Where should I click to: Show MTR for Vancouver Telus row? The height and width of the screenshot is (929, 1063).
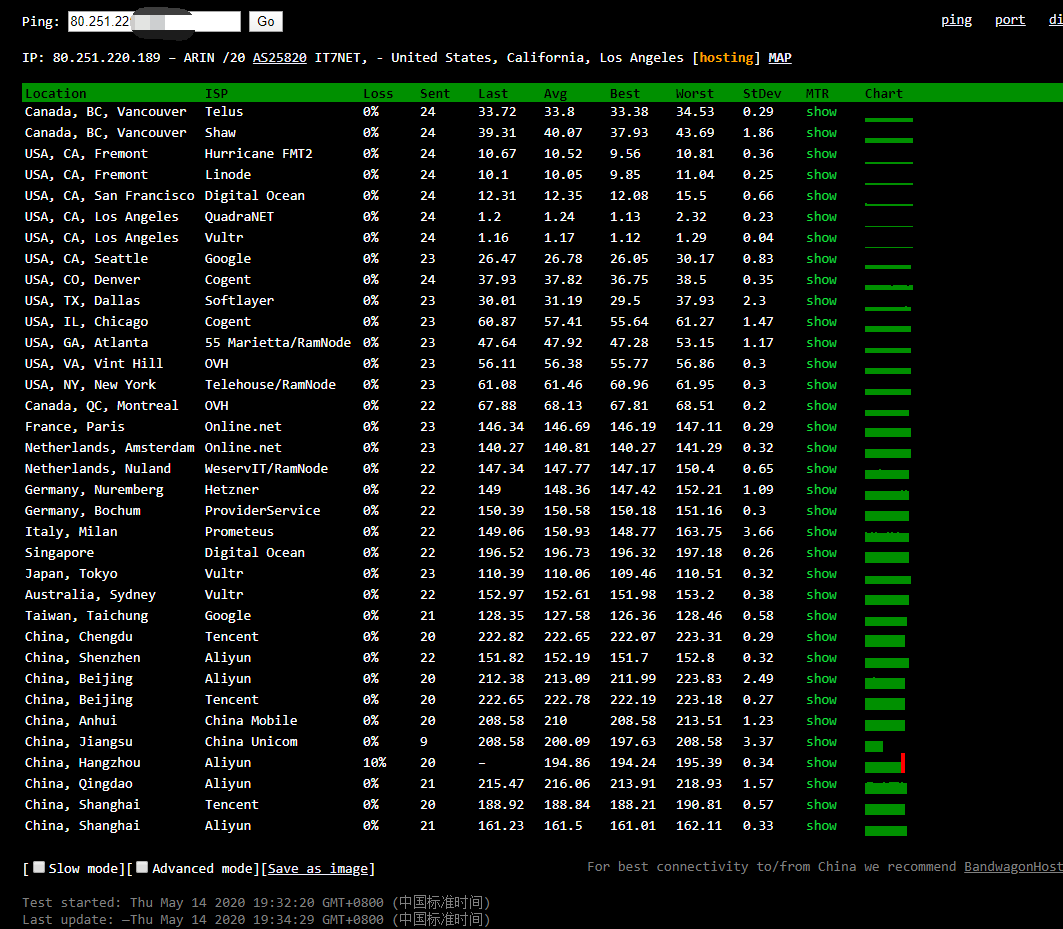click(x=821, y=112)
